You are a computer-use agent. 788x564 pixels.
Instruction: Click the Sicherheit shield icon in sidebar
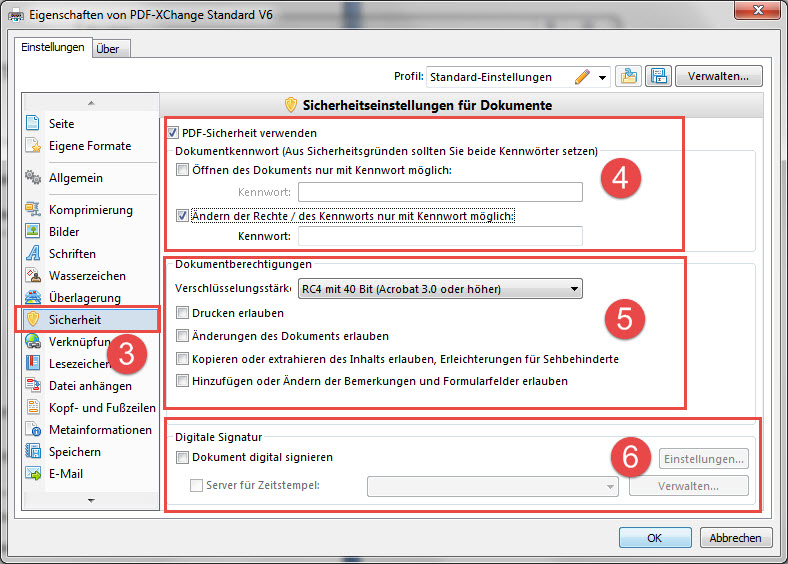(33, 319)
